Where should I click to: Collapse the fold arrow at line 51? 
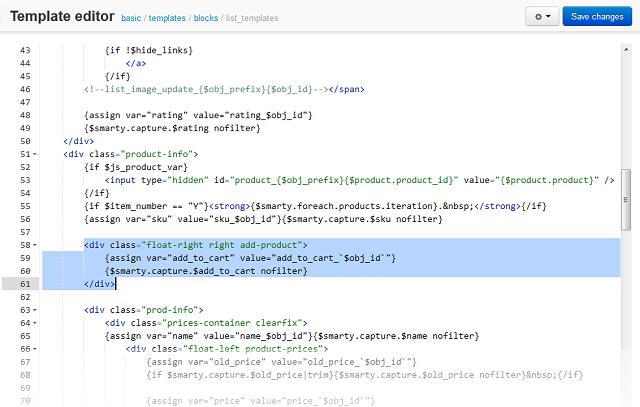coord(35,154)
